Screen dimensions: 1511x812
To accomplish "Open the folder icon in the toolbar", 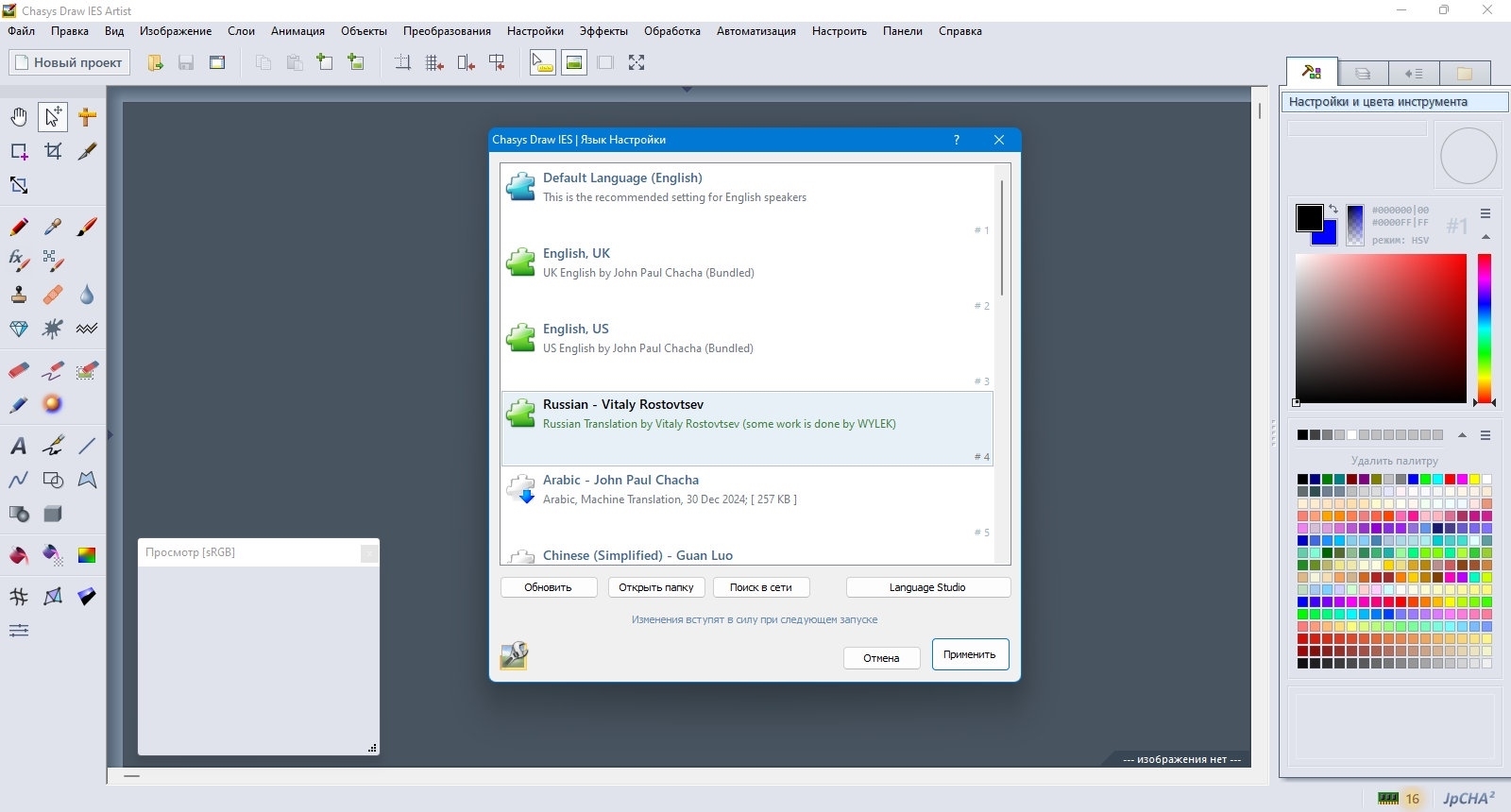I will 155,62.
